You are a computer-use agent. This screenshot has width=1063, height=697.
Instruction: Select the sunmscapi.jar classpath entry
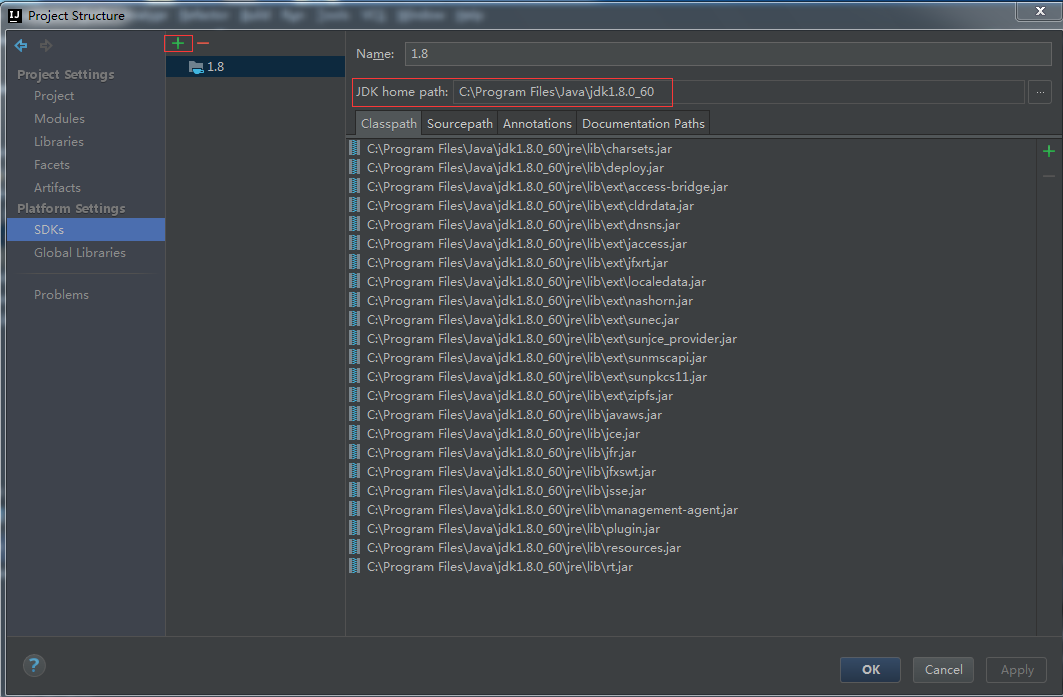click(537, 357)
